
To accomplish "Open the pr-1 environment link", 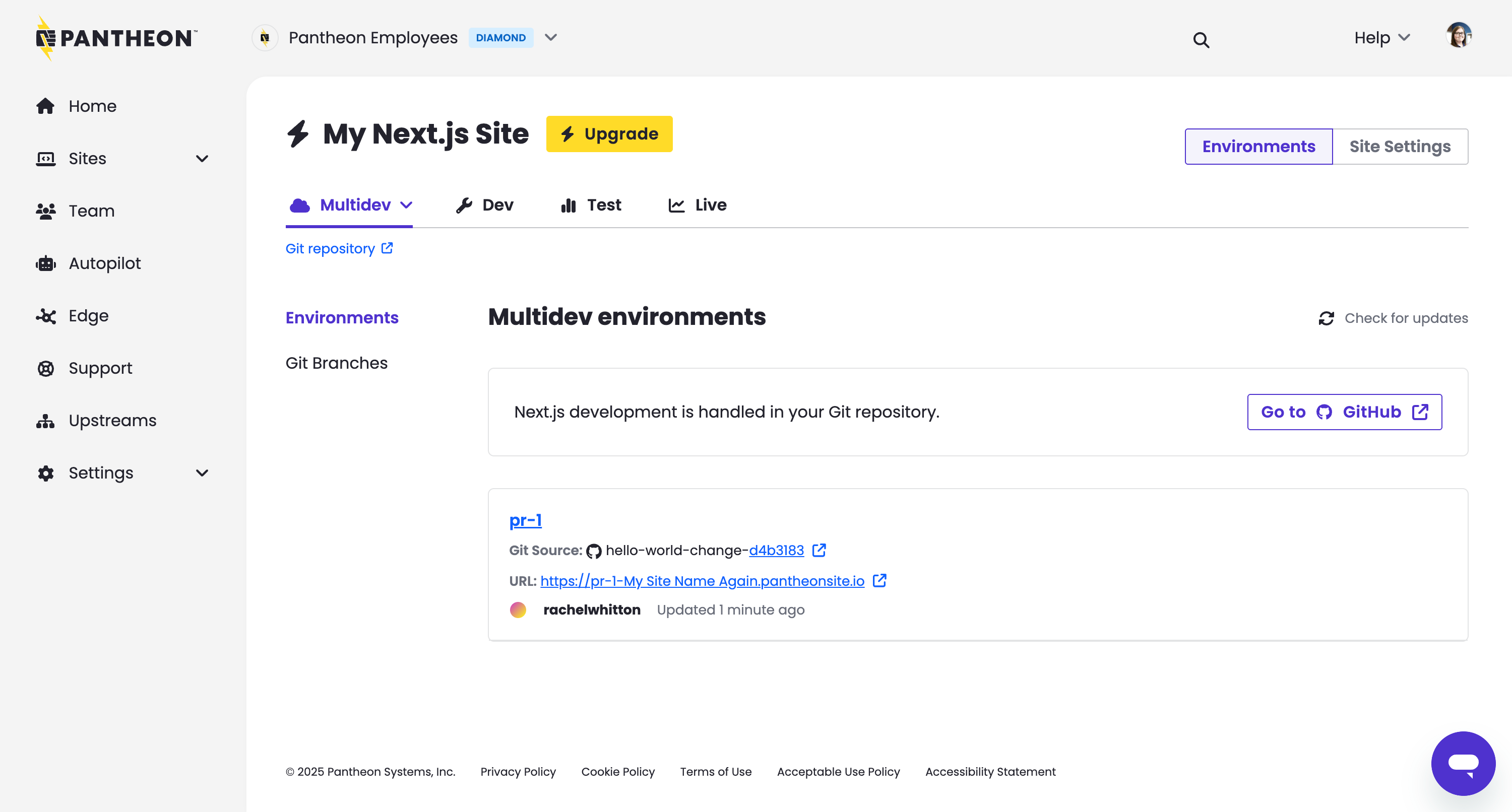I will [525, 520].
